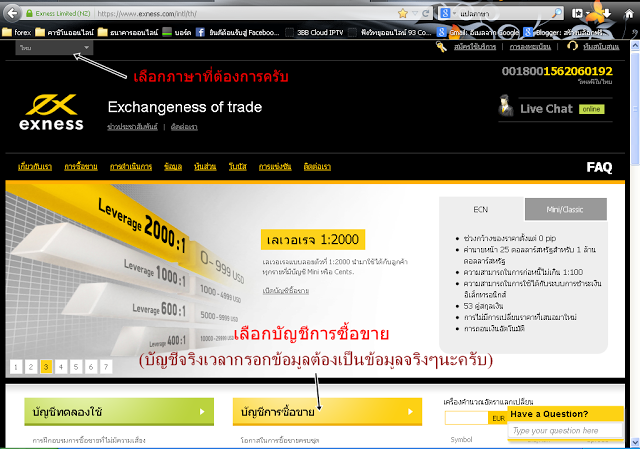Reload the page with the refresh icon
The width and height of the screenshot is (640, 449).
point(426,13)
